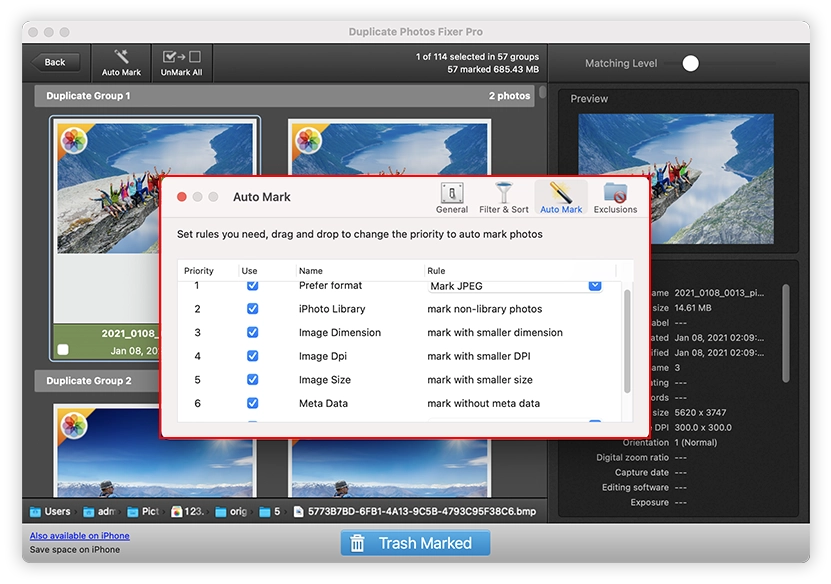The image size is (831, 584).
Task: Click the 14.61 MB file size value
Action: [693, 308]
